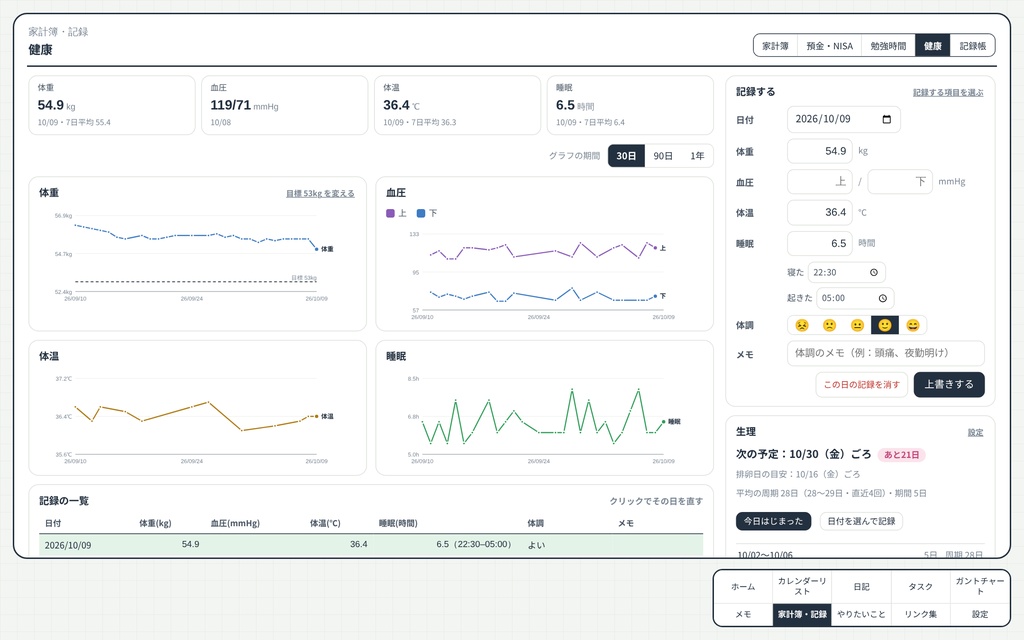This screenshot has width=1024, height=640.
Task: Open the 預金・NISA tab
Action: tap(829, 46)
